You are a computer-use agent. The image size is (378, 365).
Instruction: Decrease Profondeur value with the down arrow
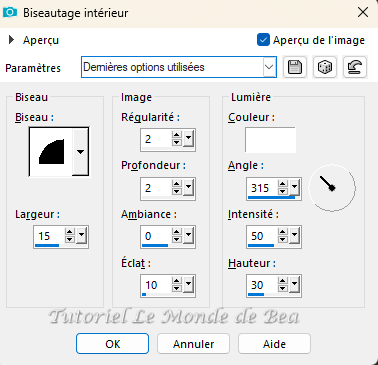tap(177, 192)
